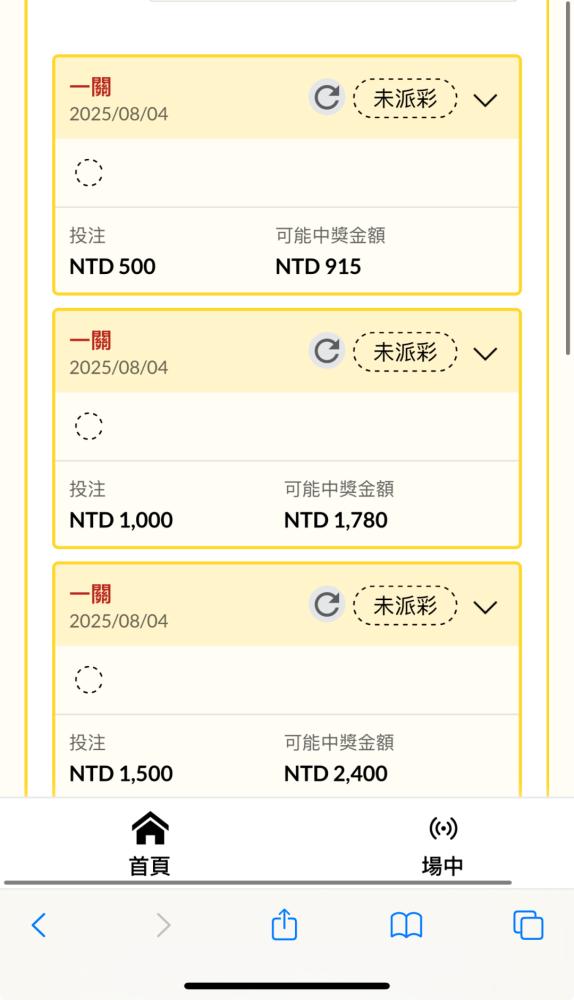Expand the NTD 1,500 bet details chevron

[x=485, y=607]
